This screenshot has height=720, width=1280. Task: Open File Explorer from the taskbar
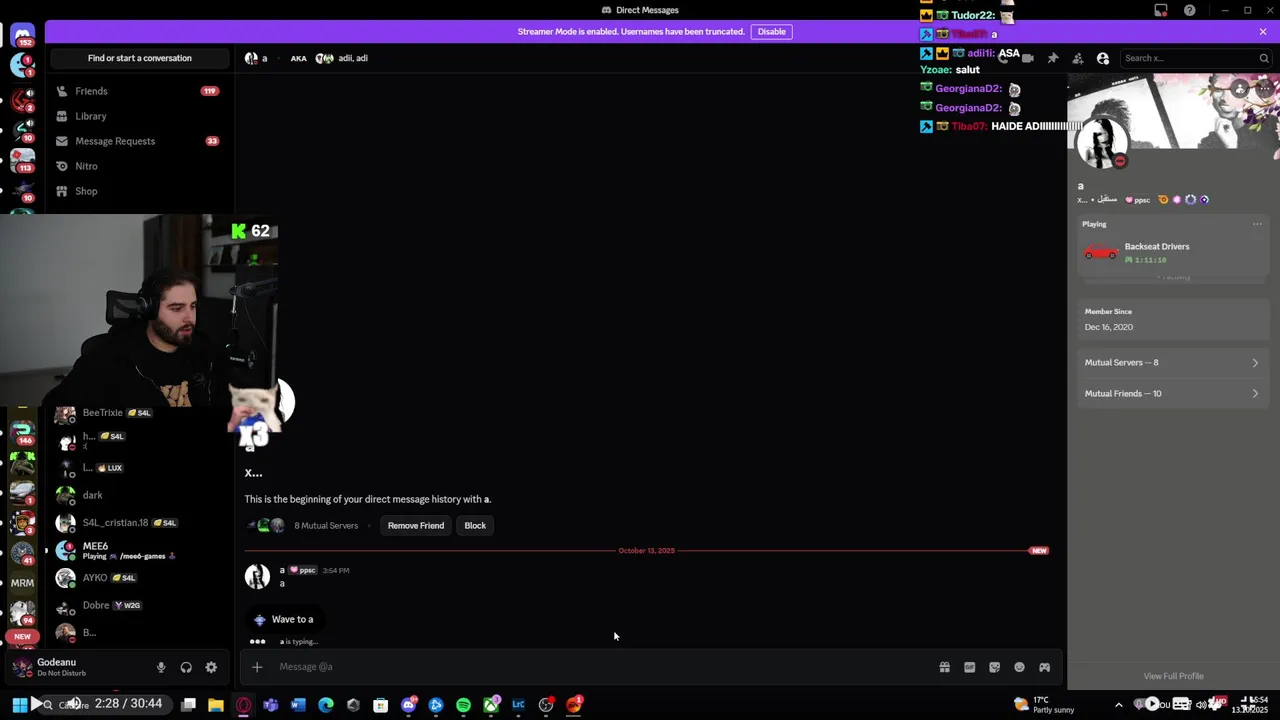coord(216,705)
